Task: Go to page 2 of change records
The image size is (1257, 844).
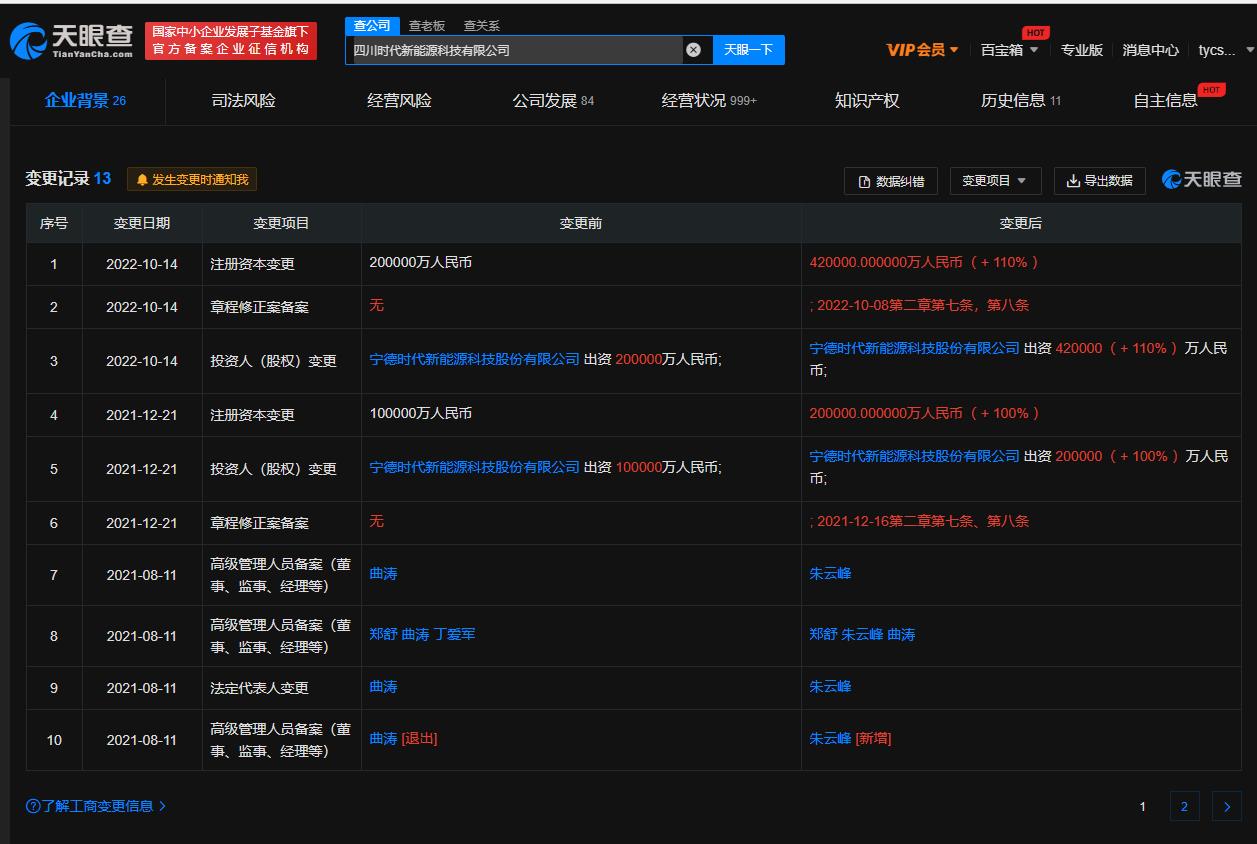Action: [x=1184, y=806]
